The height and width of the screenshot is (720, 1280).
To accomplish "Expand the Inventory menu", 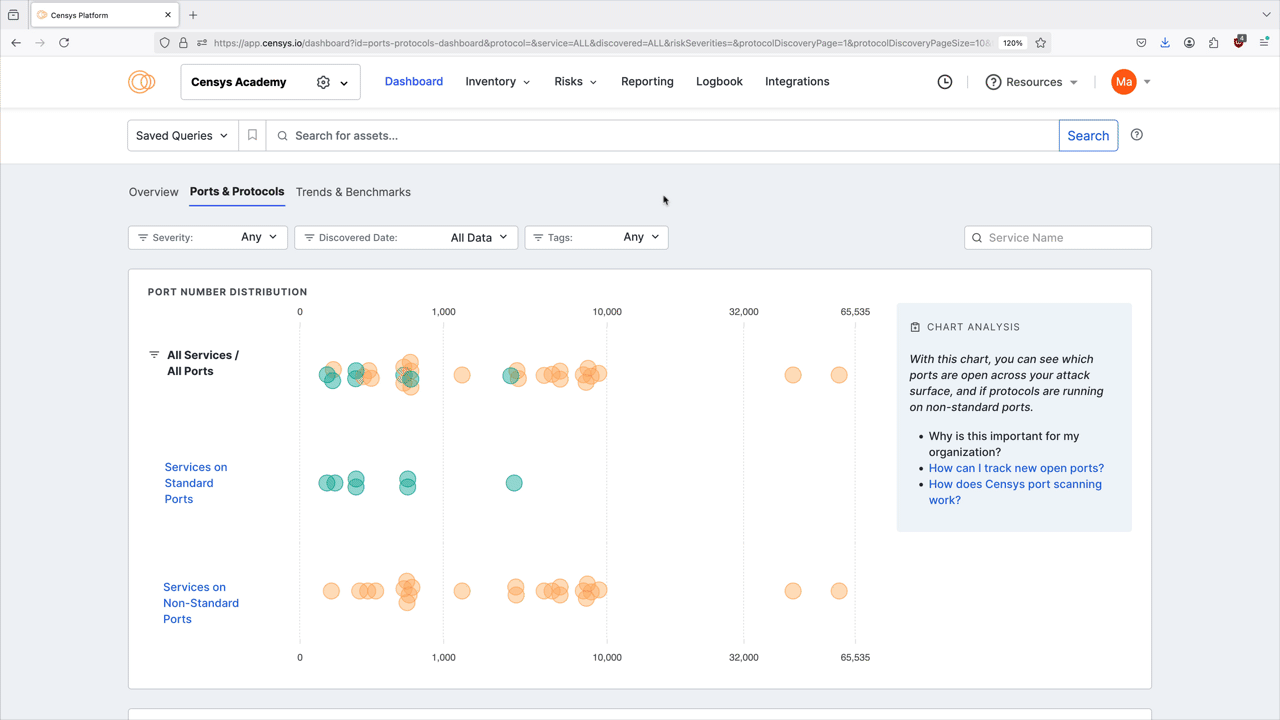I will pyautogui.click(x=497, y=82).
